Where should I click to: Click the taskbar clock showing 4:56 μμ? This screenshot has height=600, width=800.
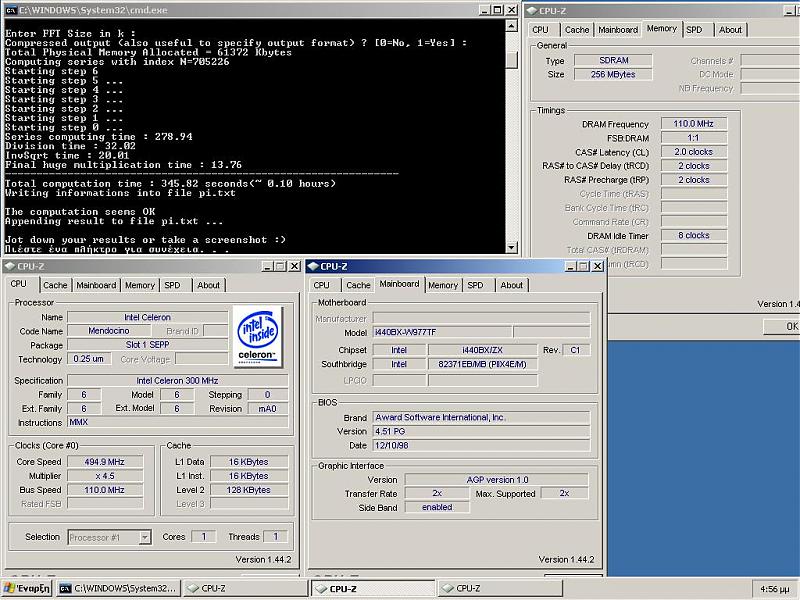click(774, 589)
